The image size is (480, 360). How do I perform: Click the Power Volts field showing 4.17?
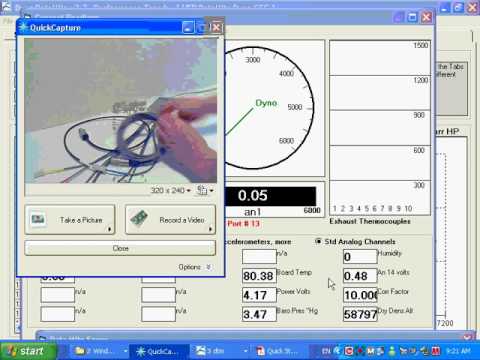click(x=259, y=295)
